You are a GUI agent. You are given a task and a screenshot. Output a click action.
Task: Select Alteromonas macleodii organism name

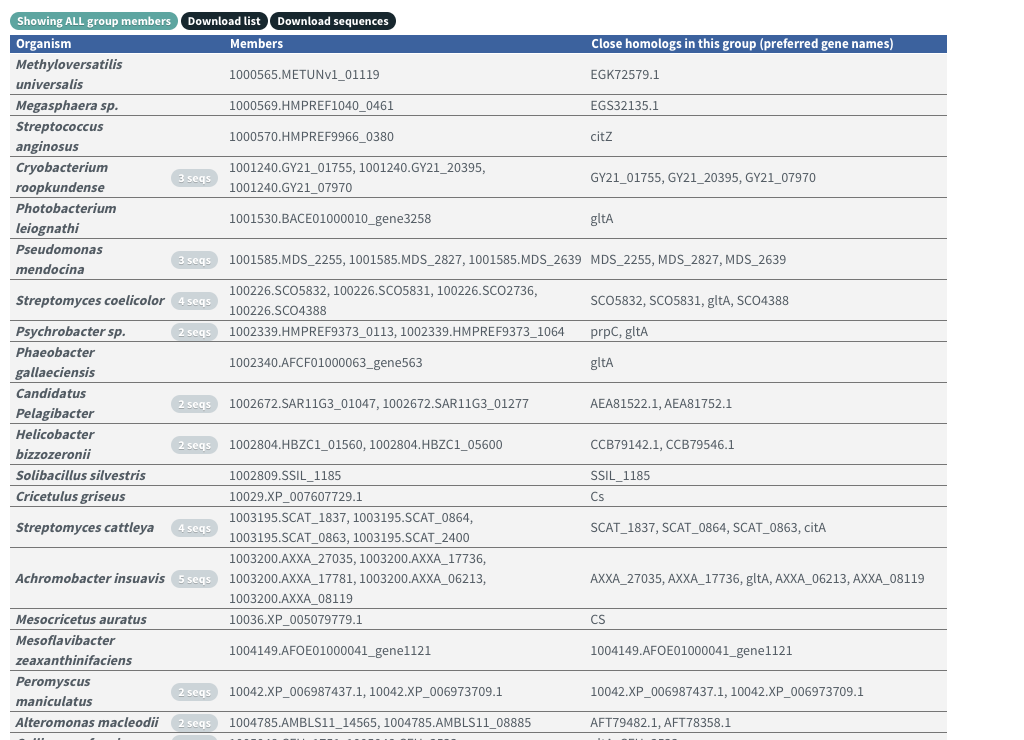87,722
